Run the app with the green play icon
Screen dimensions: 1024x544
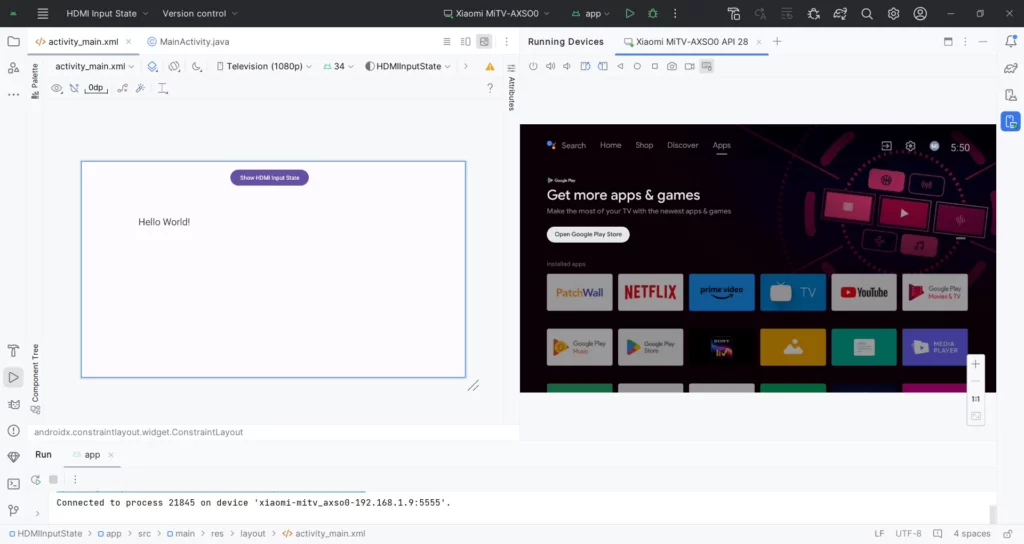pos(630,13)
